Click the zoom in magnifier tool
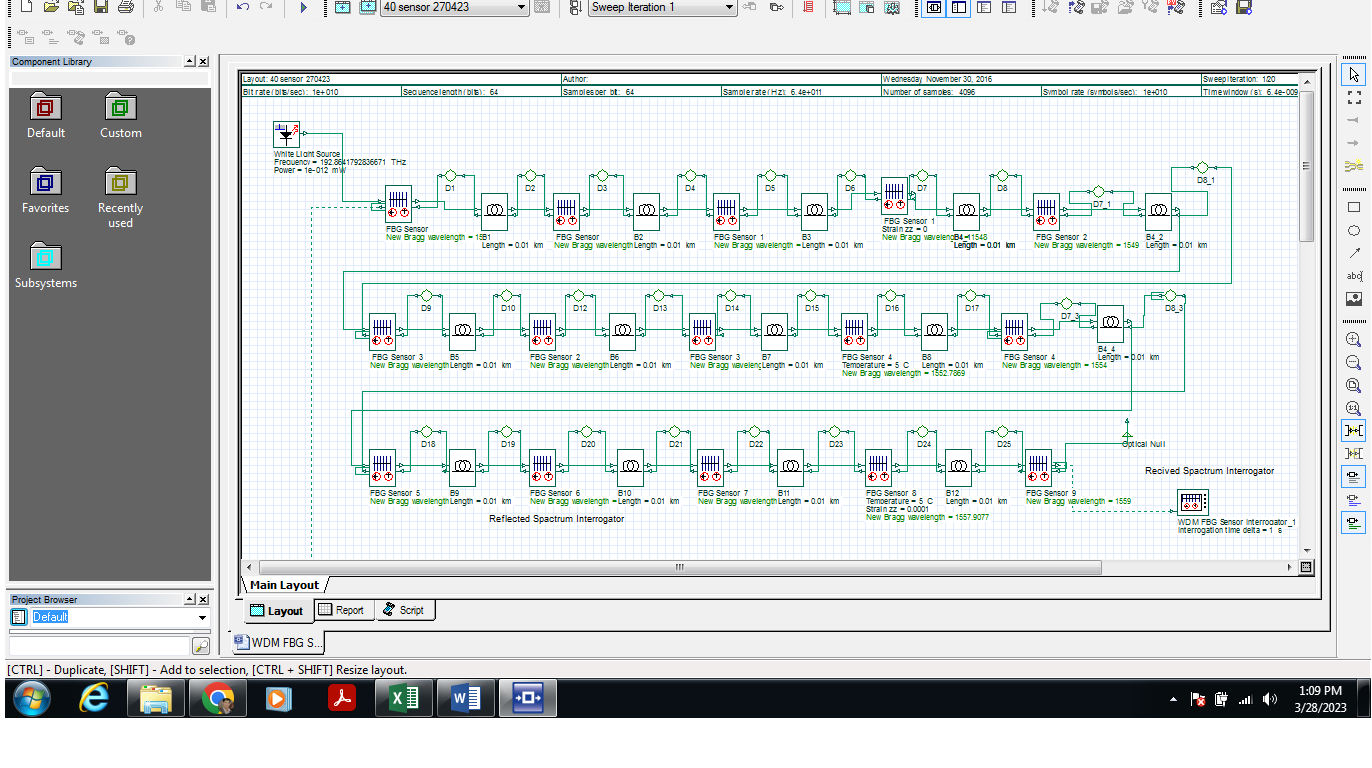This screenshot has height=768, width=1372. pos(1354,340)
